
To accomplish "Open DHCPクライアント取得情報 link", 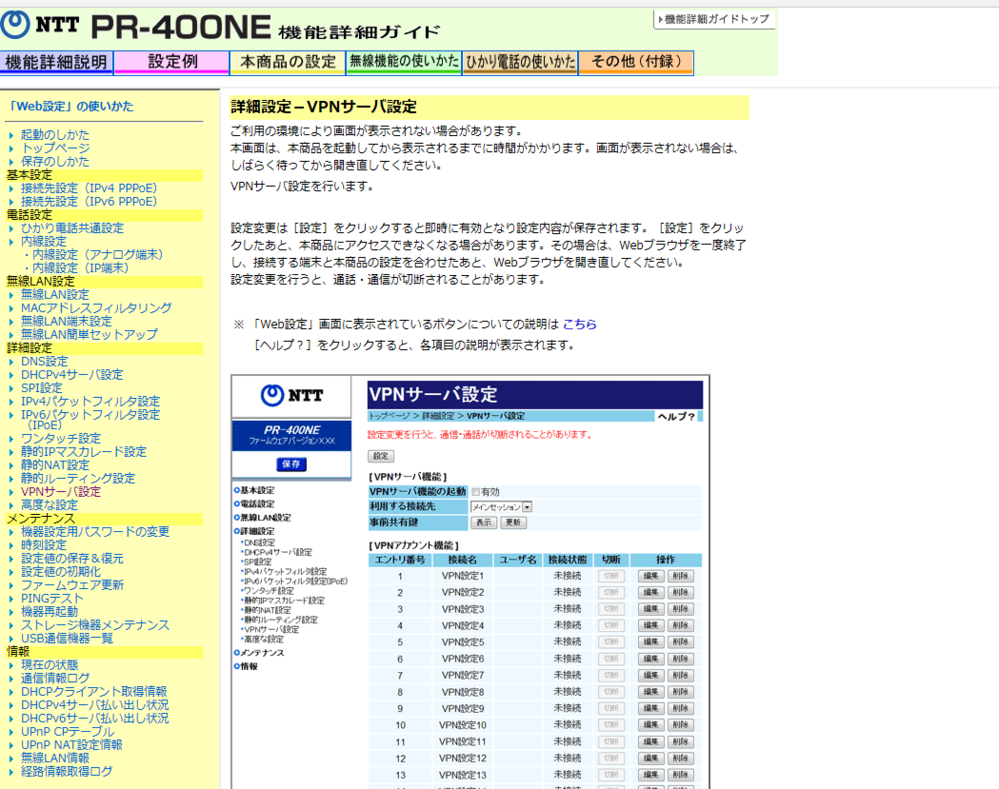I will point(94,691).
